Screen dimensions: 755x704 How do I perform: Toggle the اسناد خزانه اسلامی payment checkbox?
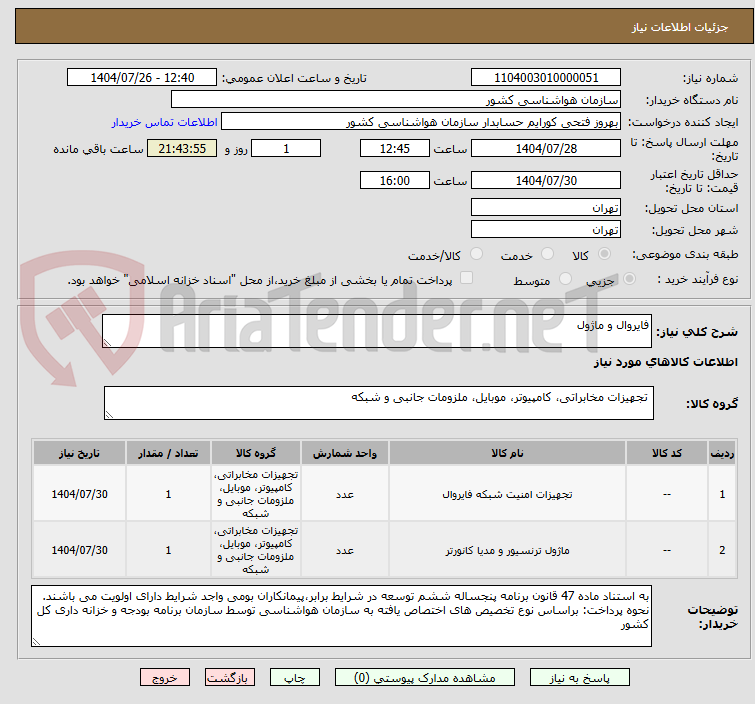pyautogui.click(x=466, y=278)
